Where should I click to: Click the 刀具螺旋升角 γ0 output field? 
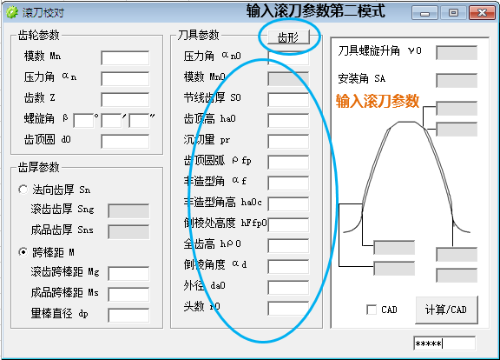[457, 53]
